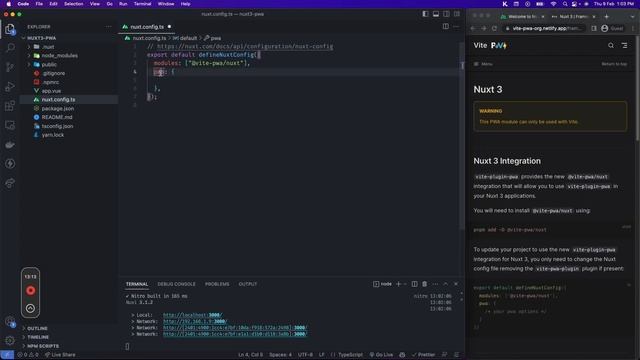Search the Vite PWA docs
The width and height of the screenshot is (640, 360).
tap(611, 46)
